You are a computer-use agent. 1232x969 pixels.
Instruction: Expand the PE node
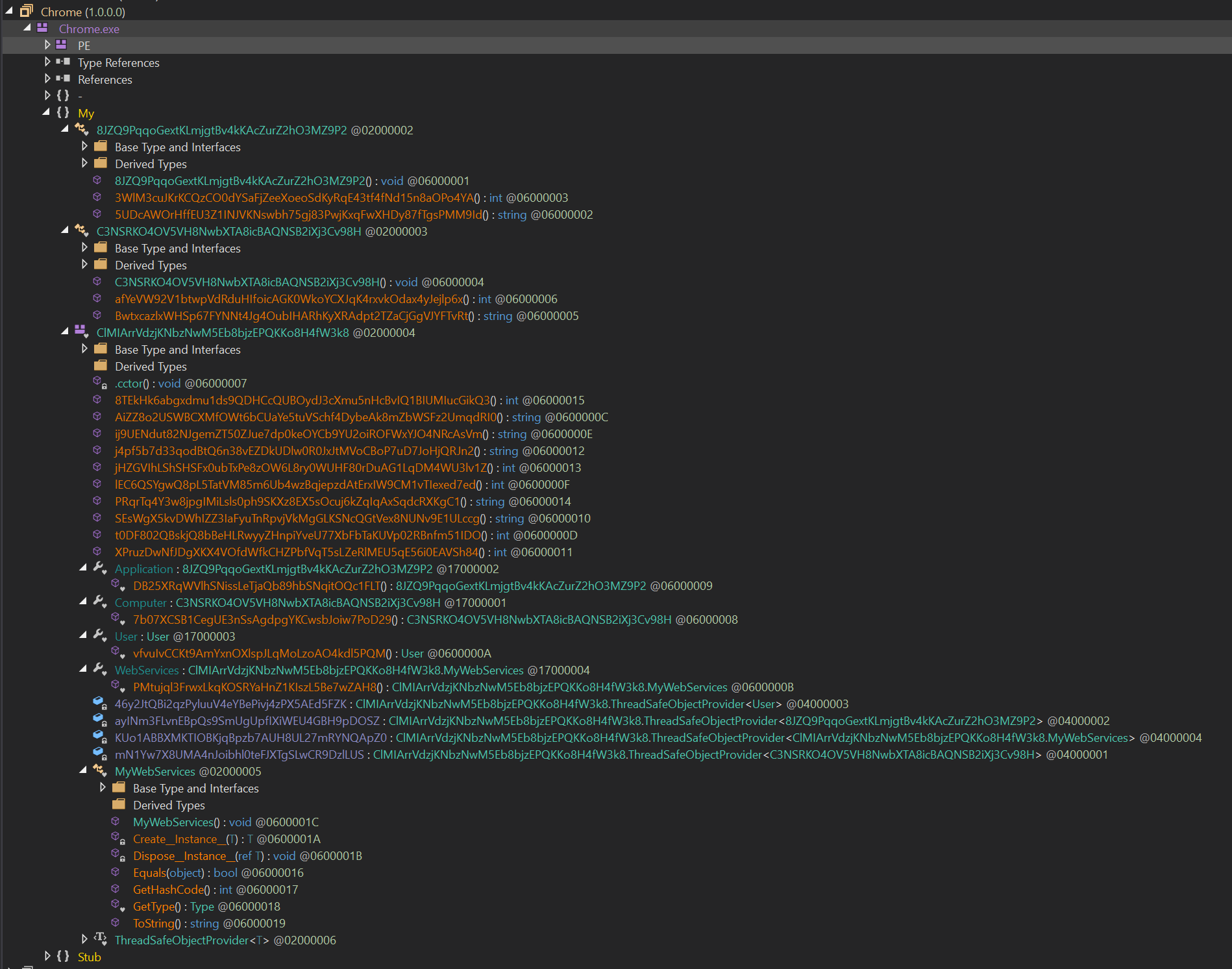(48, 45)
